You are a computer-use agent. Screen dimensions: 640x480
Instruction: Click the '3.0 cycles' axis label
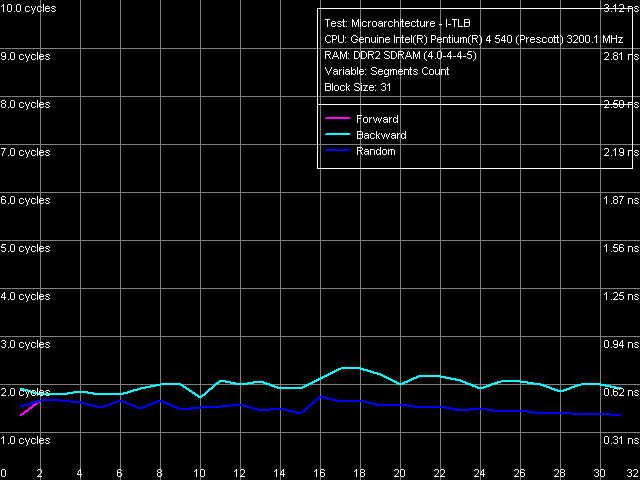point(25,344)
